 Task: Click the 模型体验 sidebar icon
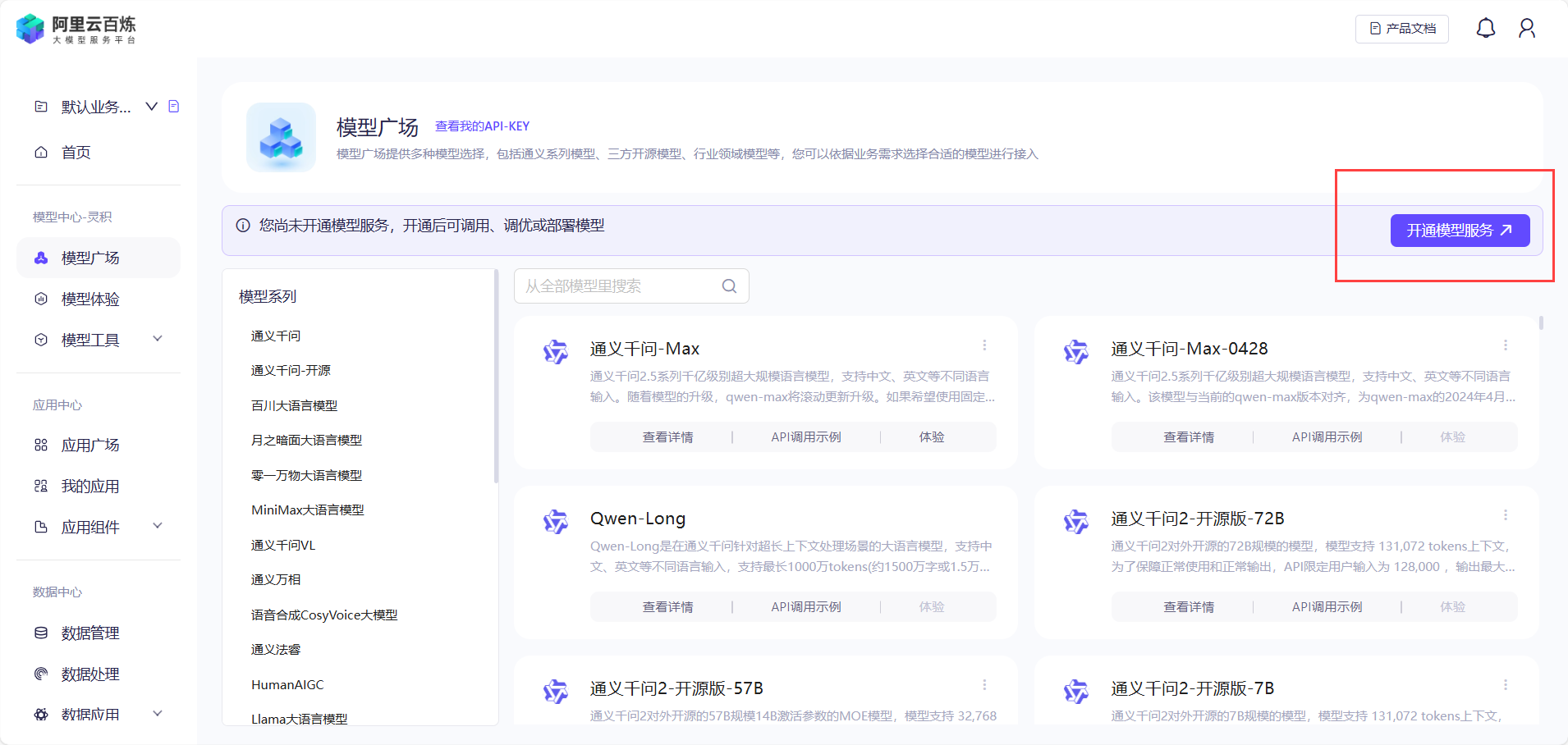point(41,299)
